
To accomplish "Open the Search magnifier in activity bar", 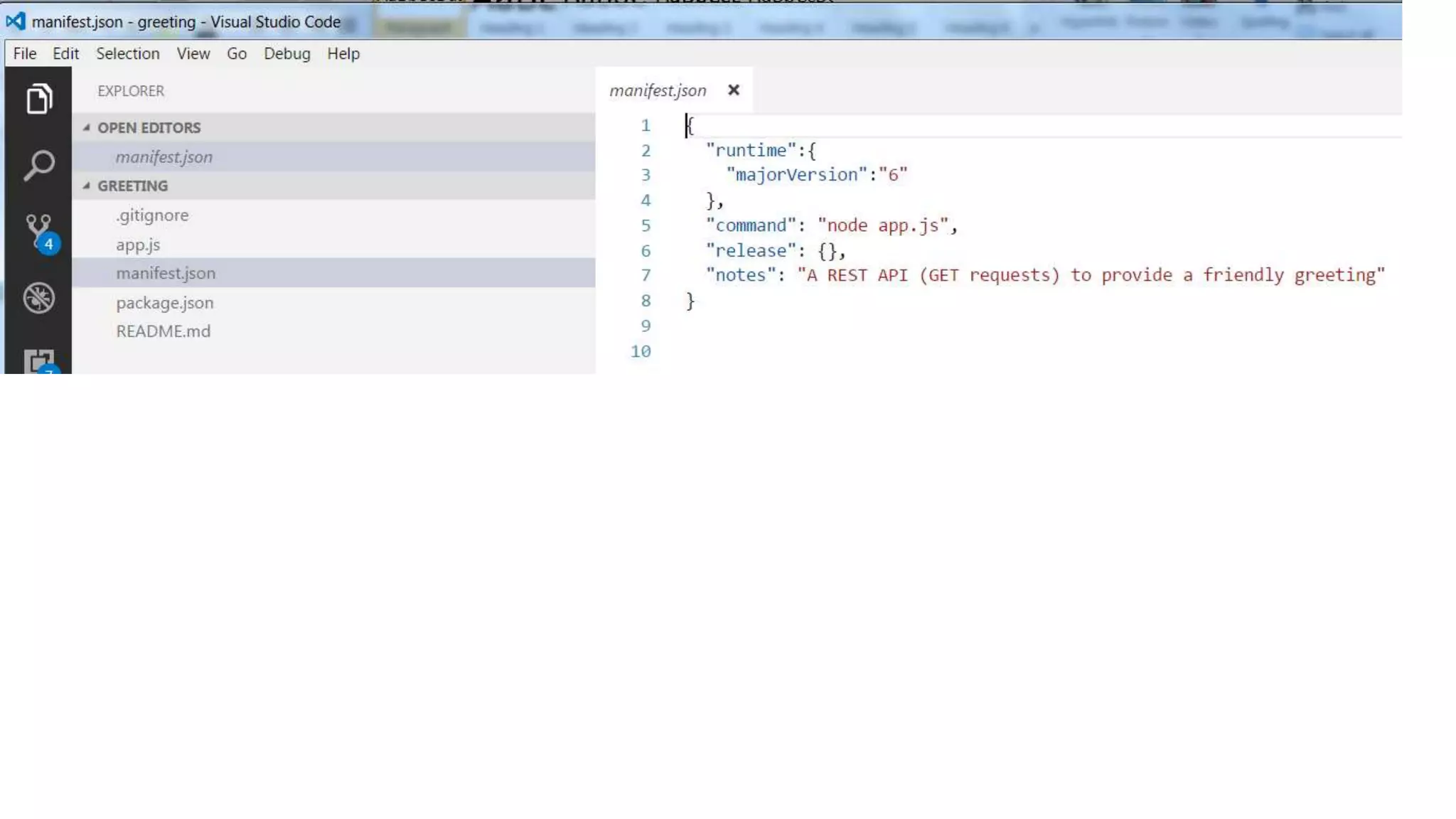I will [38, 165].
